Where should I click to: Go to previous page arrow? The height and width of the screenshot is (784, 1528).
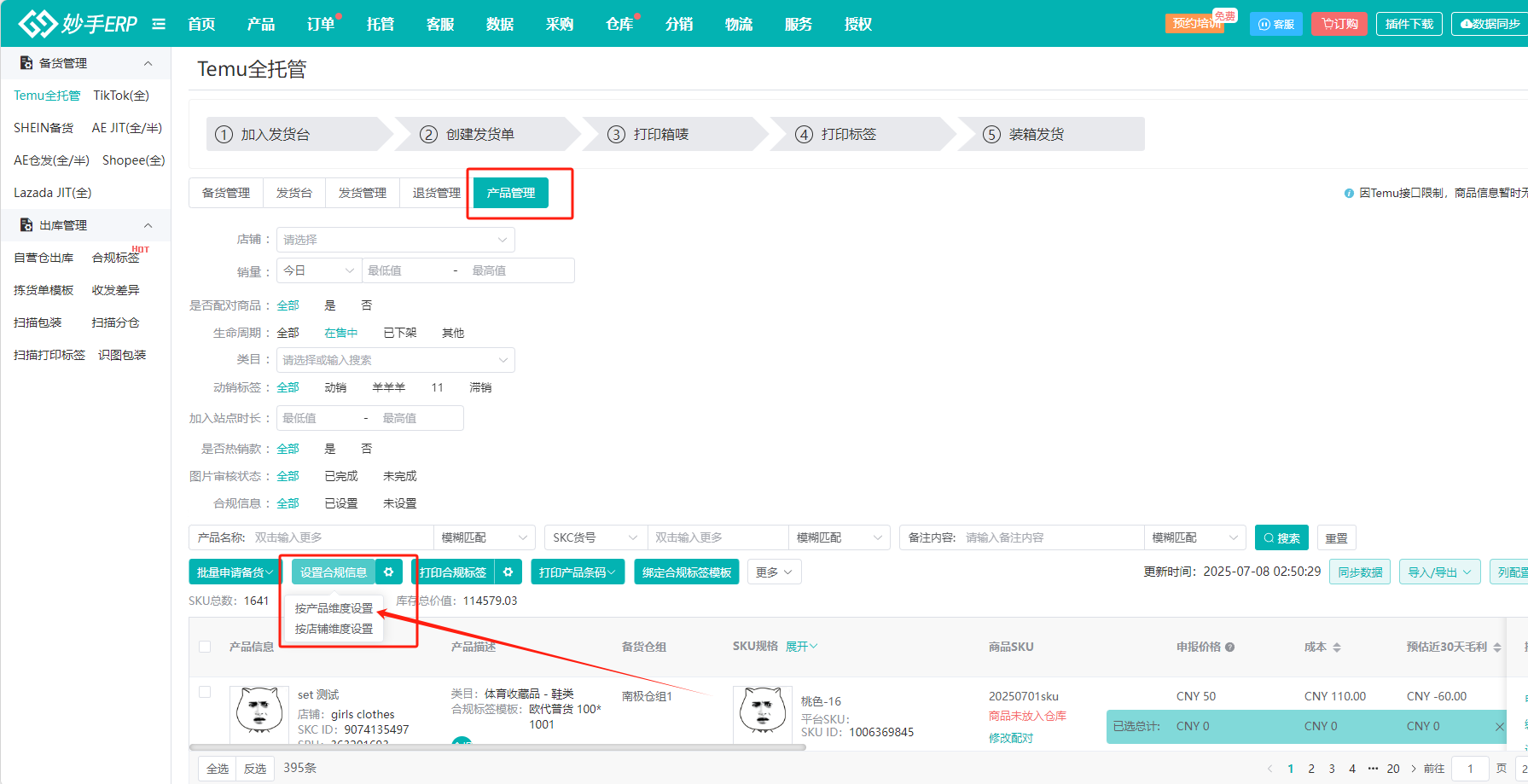pos(1269,769)
